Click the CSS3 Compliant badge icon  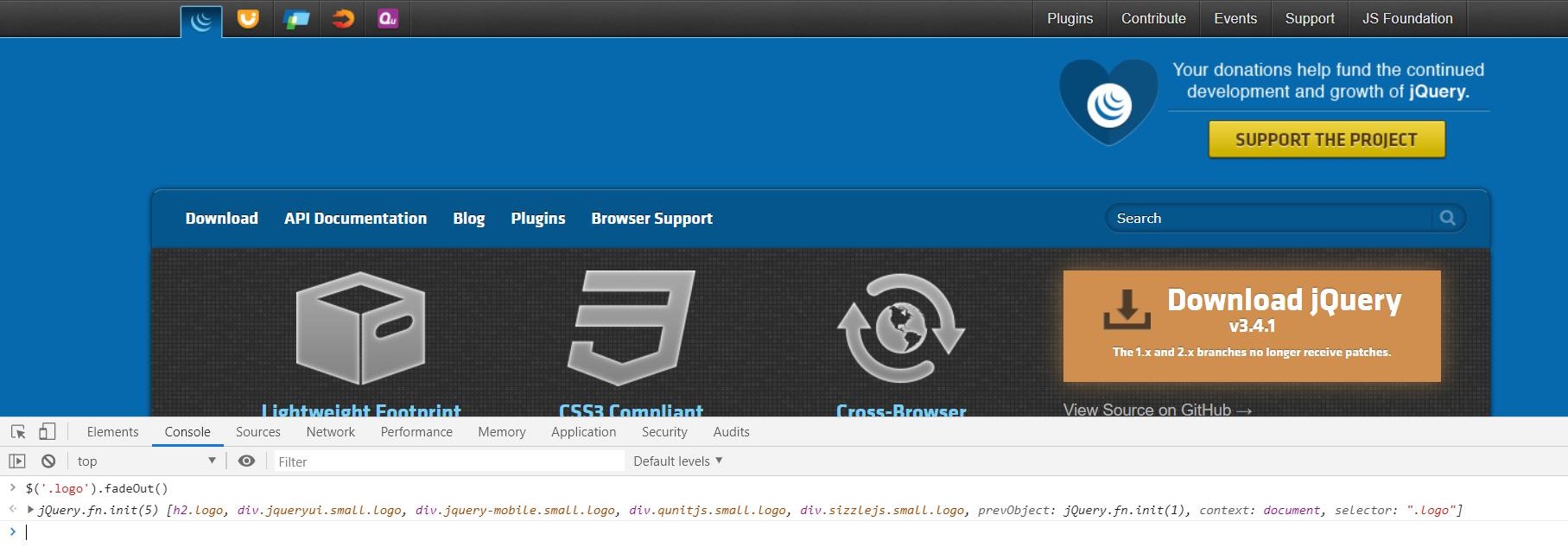(x=632, y=328)
